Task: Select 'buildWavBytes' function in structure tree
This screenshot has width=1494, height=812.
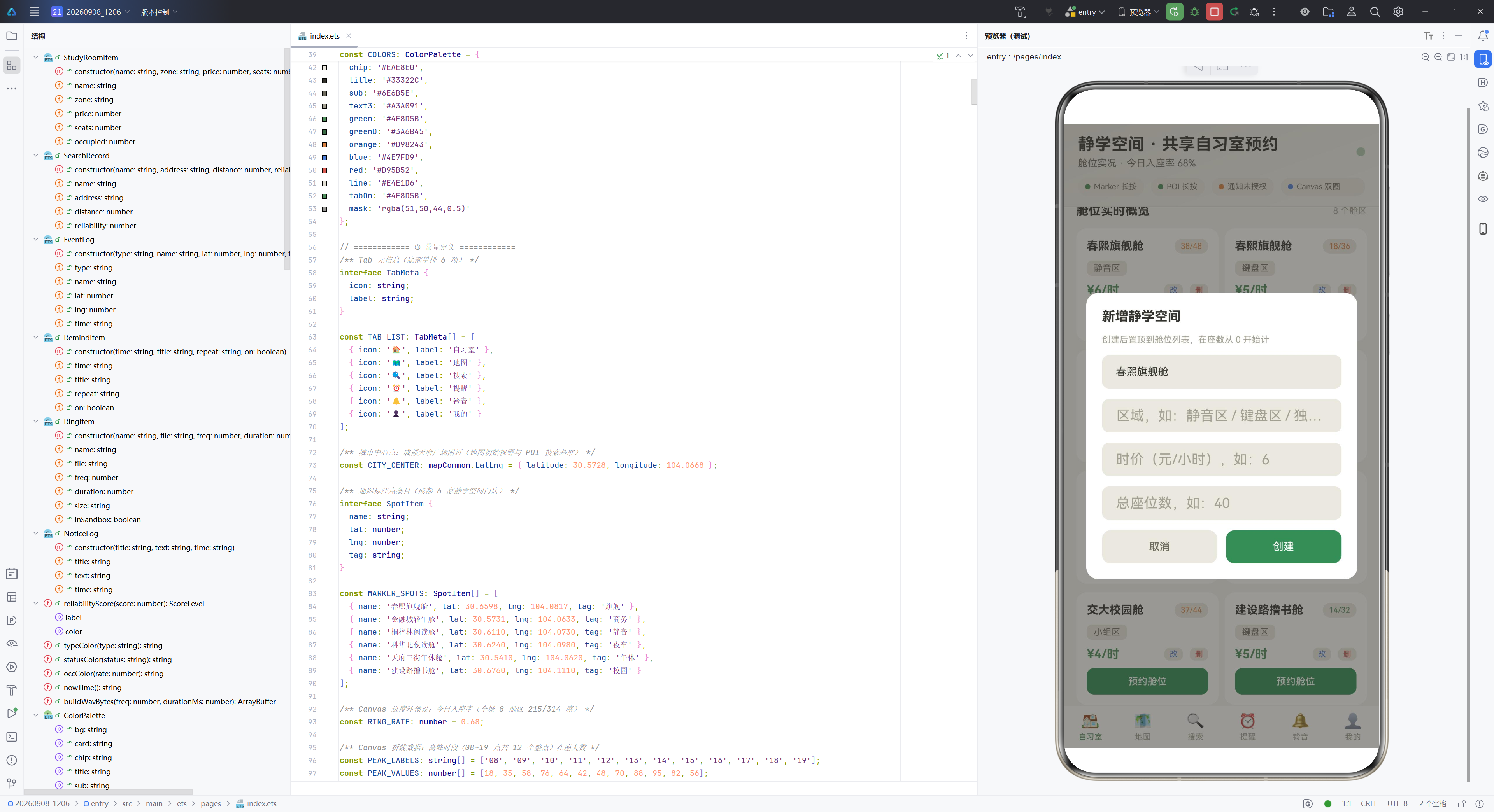Action: [169, 701]
